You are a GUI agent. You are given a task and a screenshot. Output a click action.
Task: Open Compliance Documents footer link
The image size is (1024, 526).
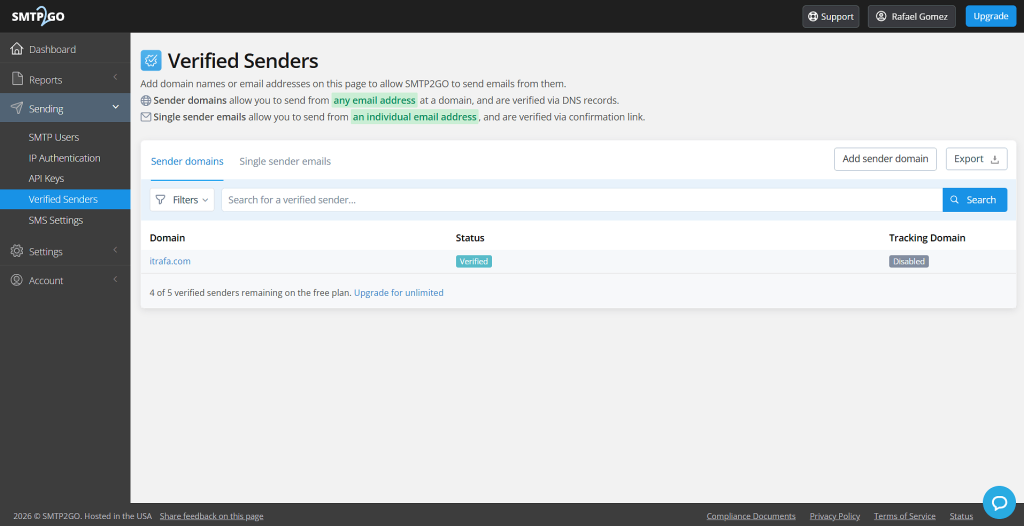(751, 516)
